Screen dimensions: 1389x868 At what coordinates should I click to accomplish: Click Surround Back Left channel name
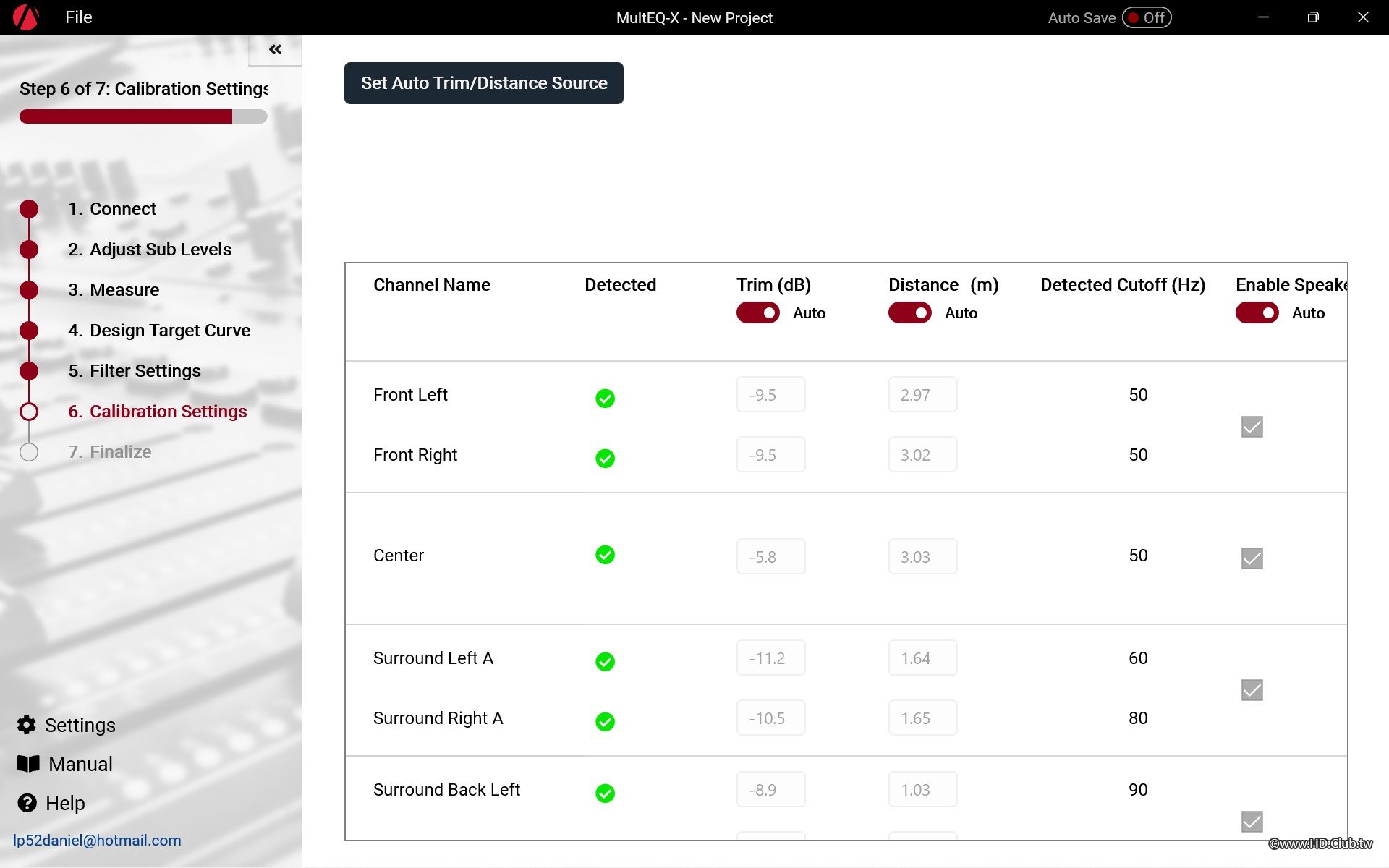click(x=446, y=790)
